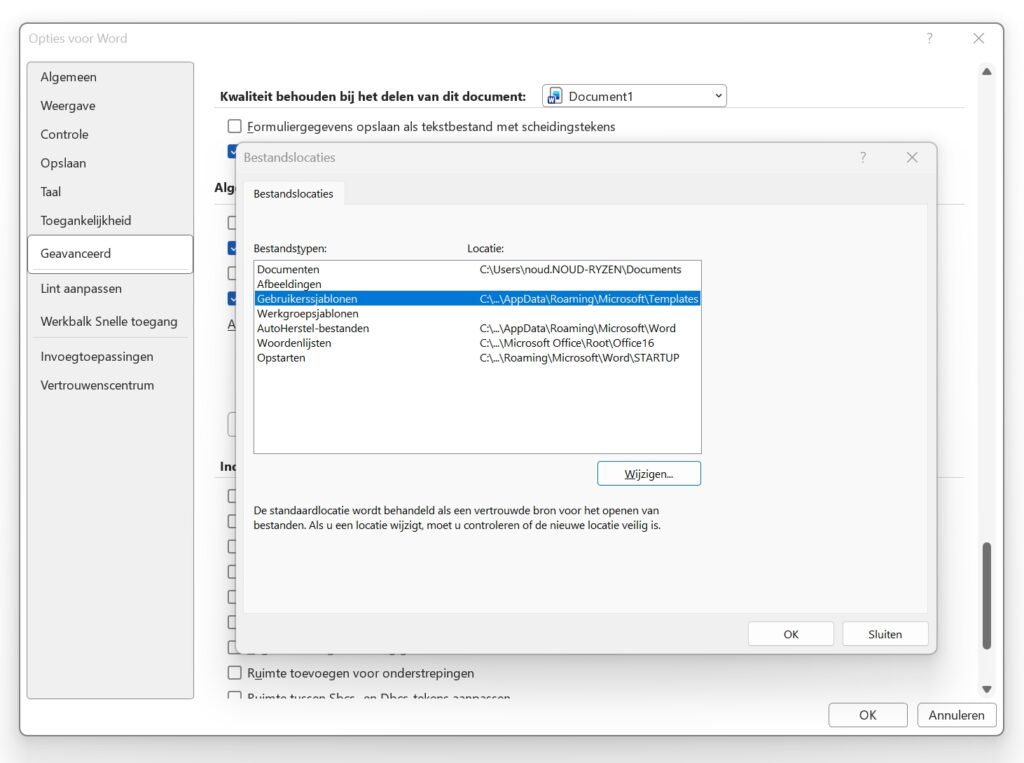The width and height of the screenshot is (1024, 763).
Task: Click the Word\STARTUP location path
Action: (579, 357)
